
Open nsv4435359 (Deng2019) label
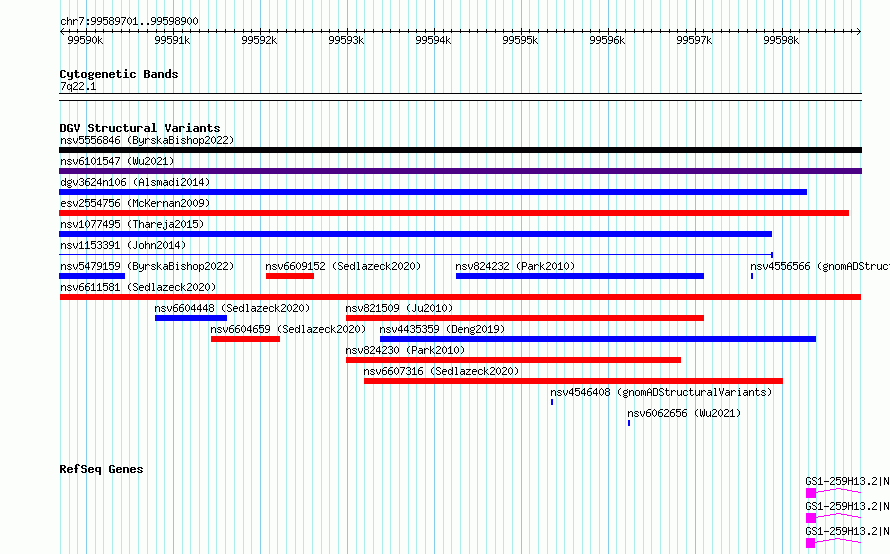click(x=442, y=329)
